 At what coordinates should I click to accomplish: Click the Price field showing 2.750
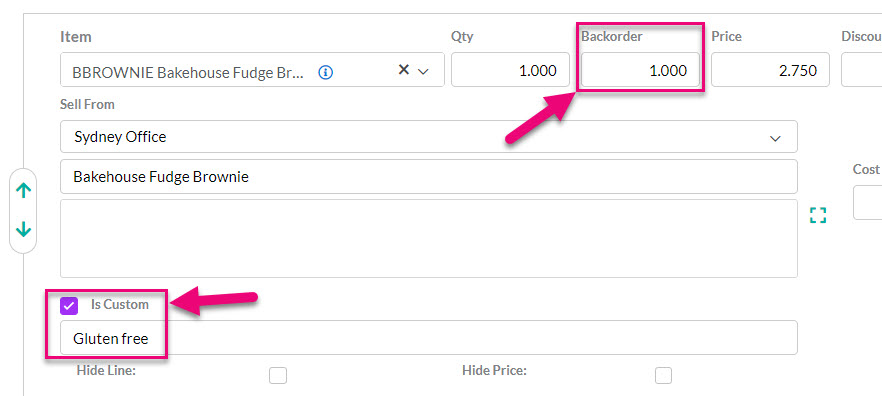[x=770, y=70]
